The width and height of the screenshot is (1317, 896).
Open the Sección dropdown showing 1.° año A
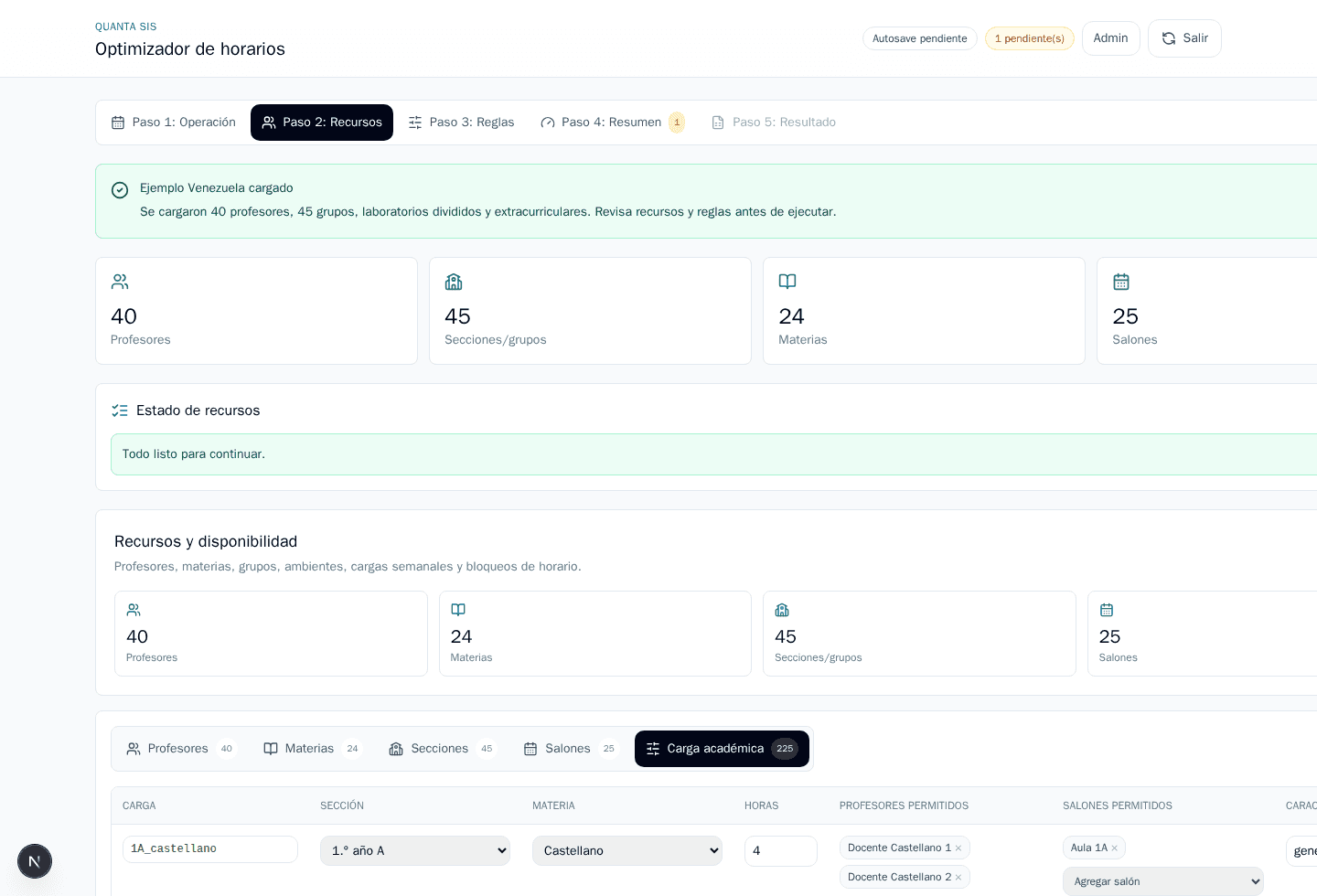tap(415, 851)
